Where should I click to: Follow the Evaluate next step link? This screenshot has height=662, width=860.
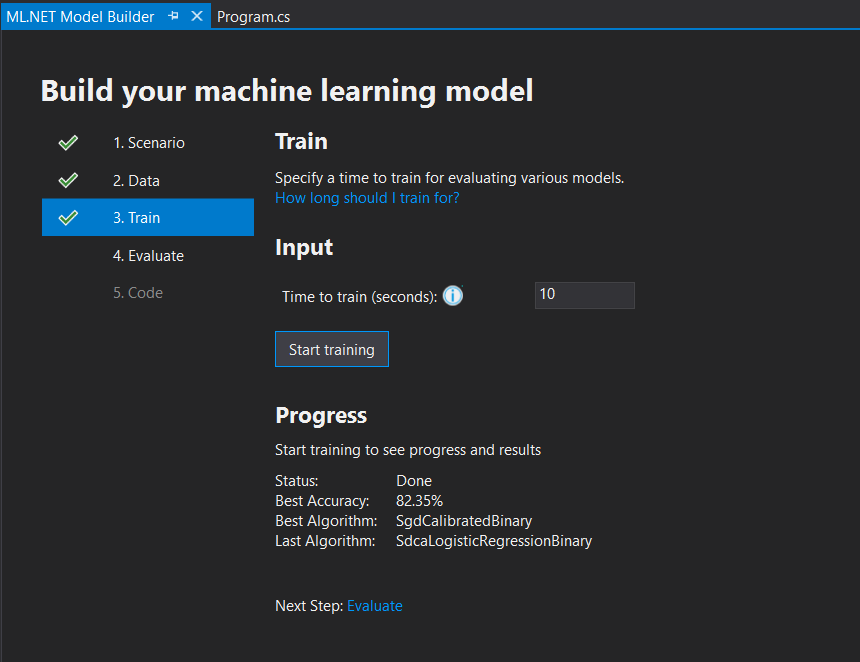(x=374, y=605)
